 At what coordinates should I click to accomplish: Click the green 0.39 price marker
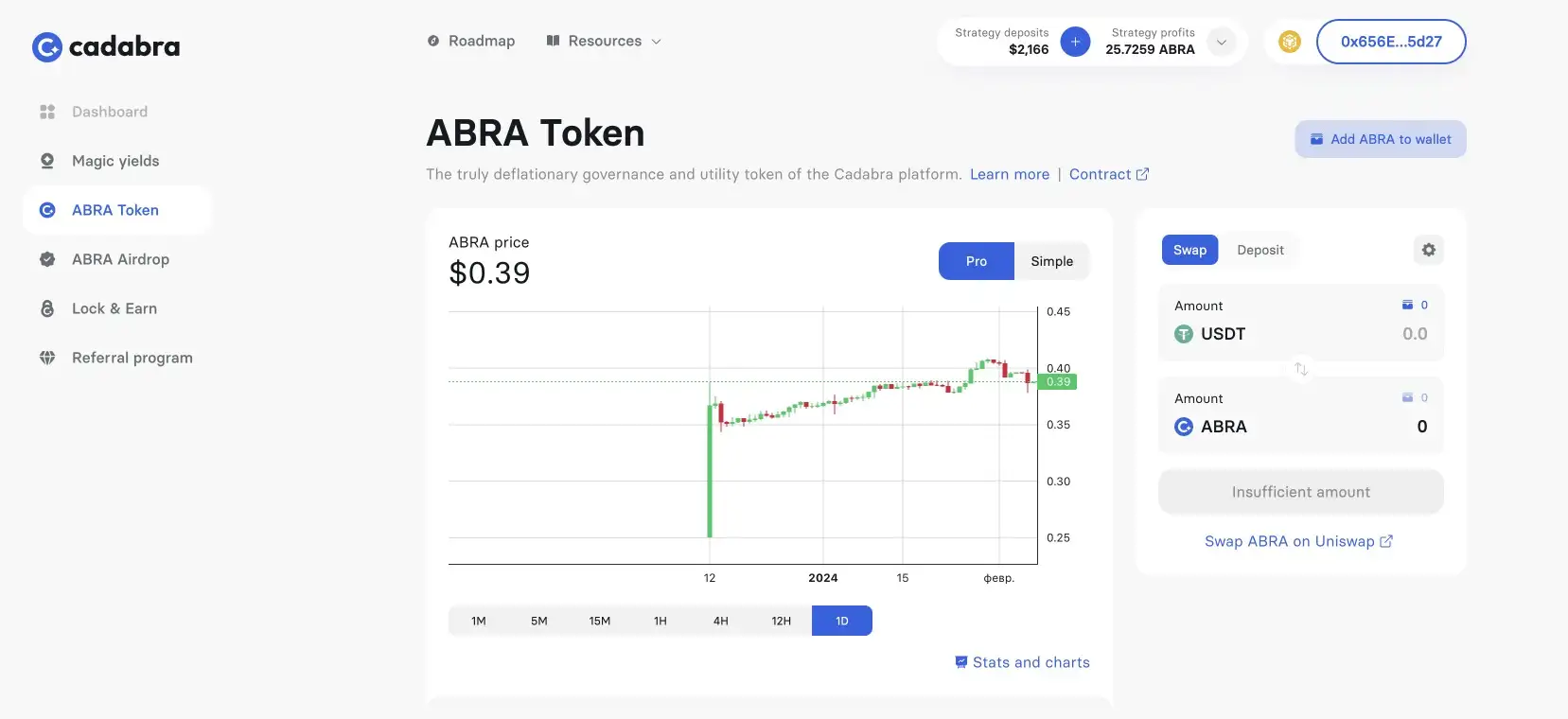click(x=1058, y=382)
